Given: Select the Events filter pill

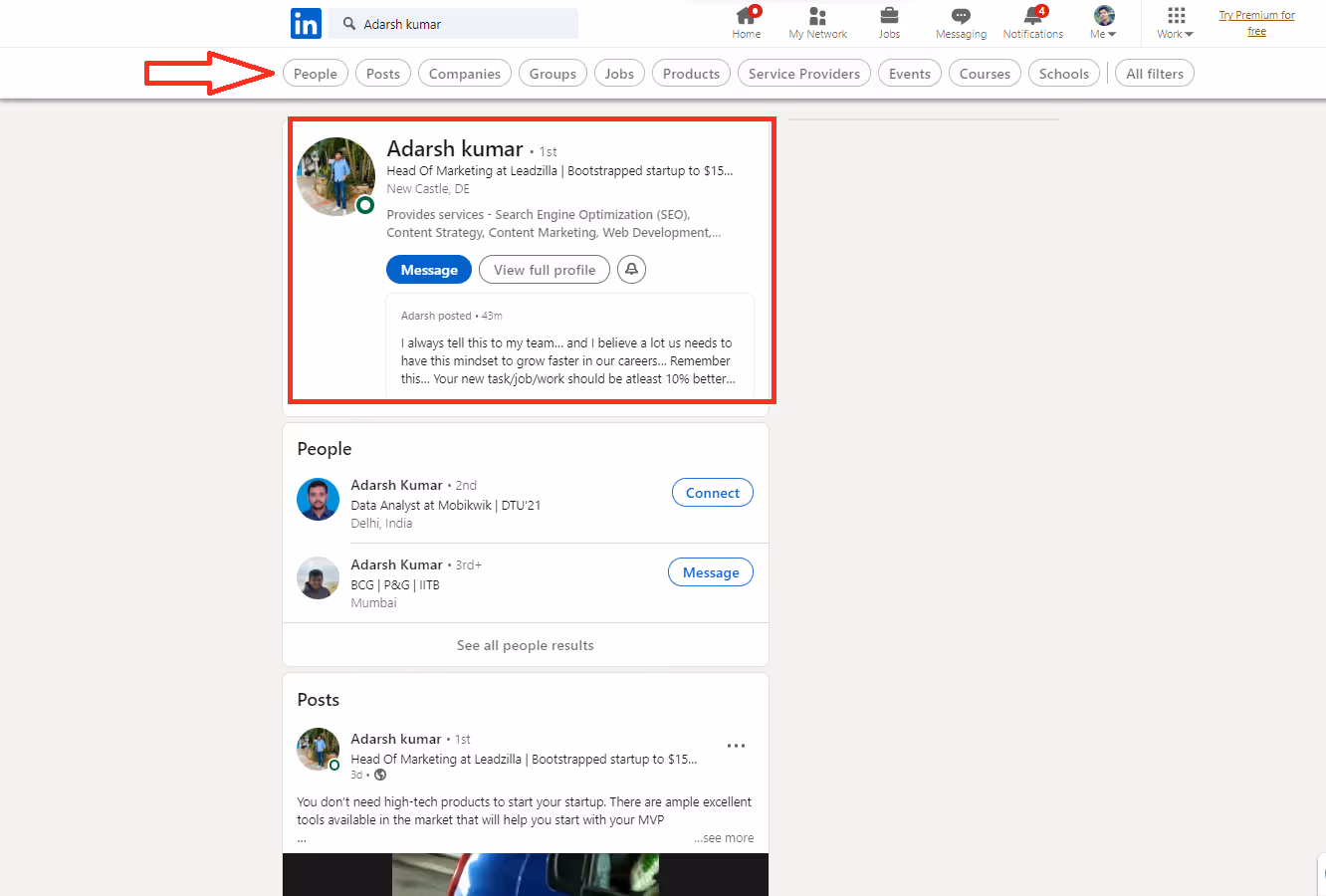Looking at the screenshot, I should coord(909,73).
